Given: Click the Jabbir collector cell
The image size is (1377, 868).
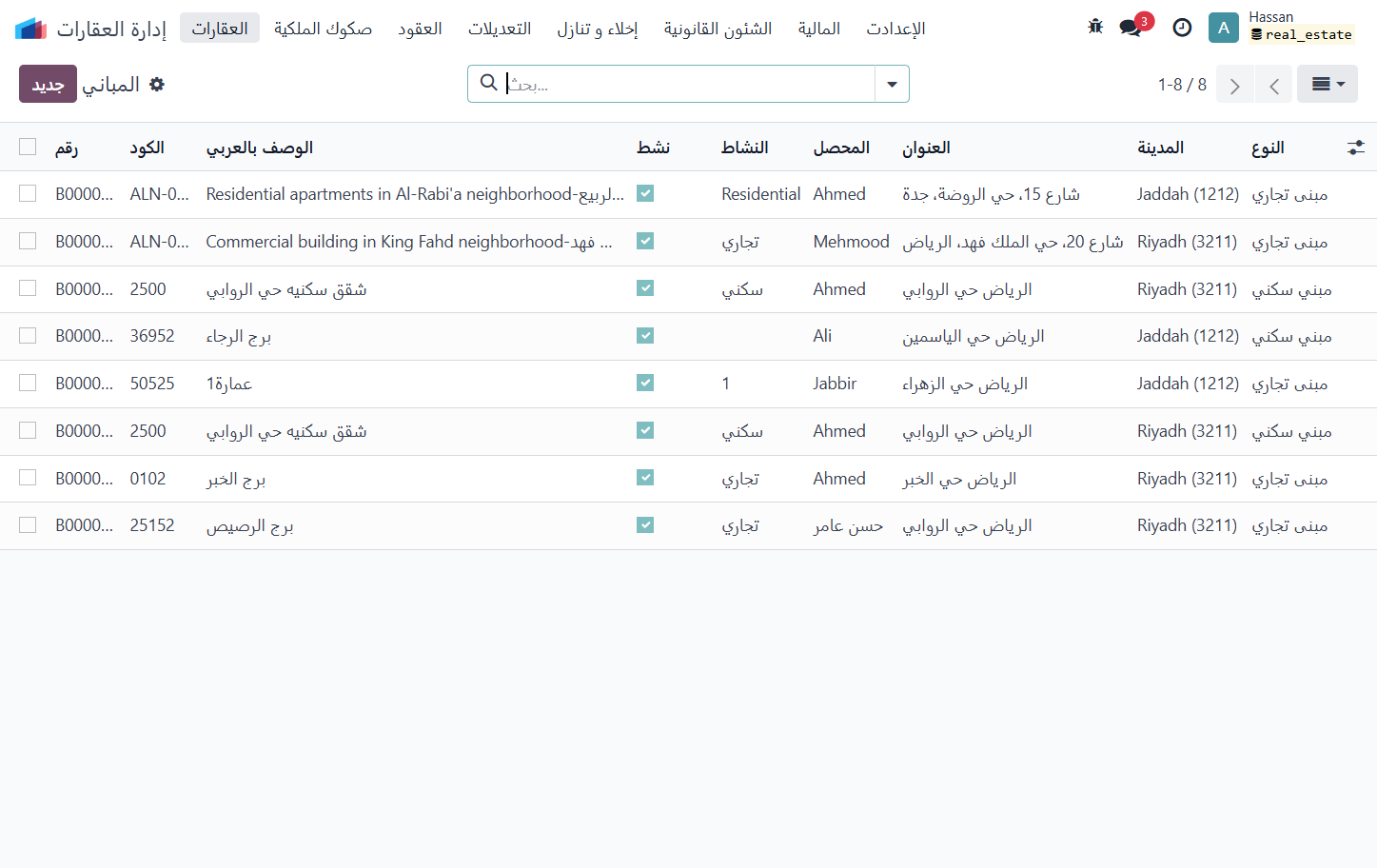Looking at the screenshot, I should (835, 384).
